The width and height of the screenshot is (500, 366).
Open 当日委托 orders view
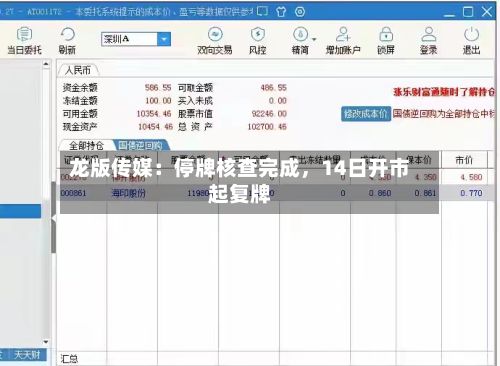[x=24, y=41]
